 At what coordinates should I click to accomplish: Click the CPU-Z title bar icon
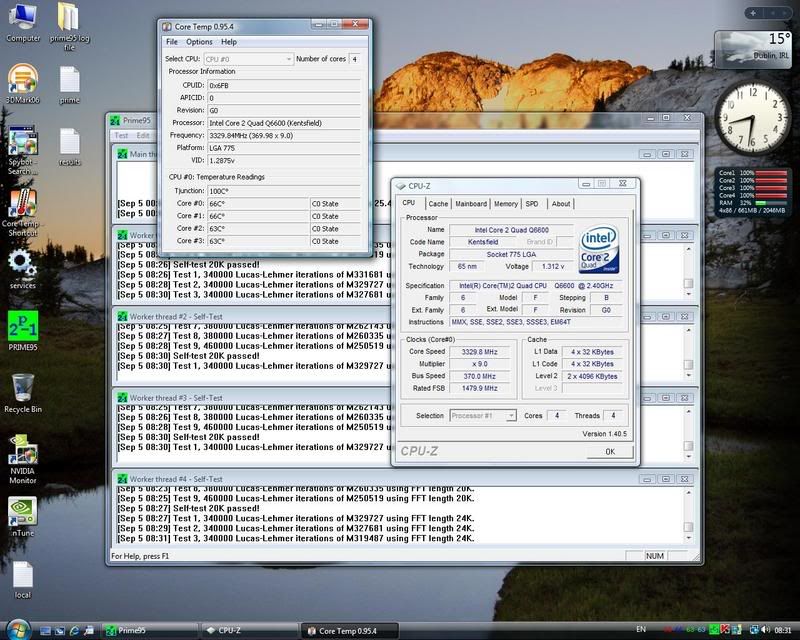pyautogui.click(x=401, y=186)
